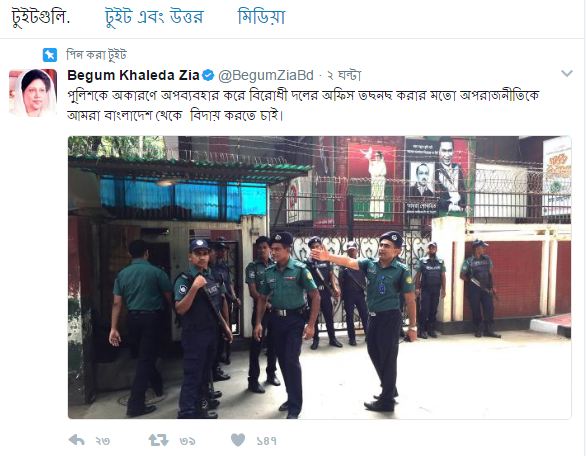The height and width of the screenshot is (456, 586).
Task: Click the tweet text body
Action: [303, 105]
